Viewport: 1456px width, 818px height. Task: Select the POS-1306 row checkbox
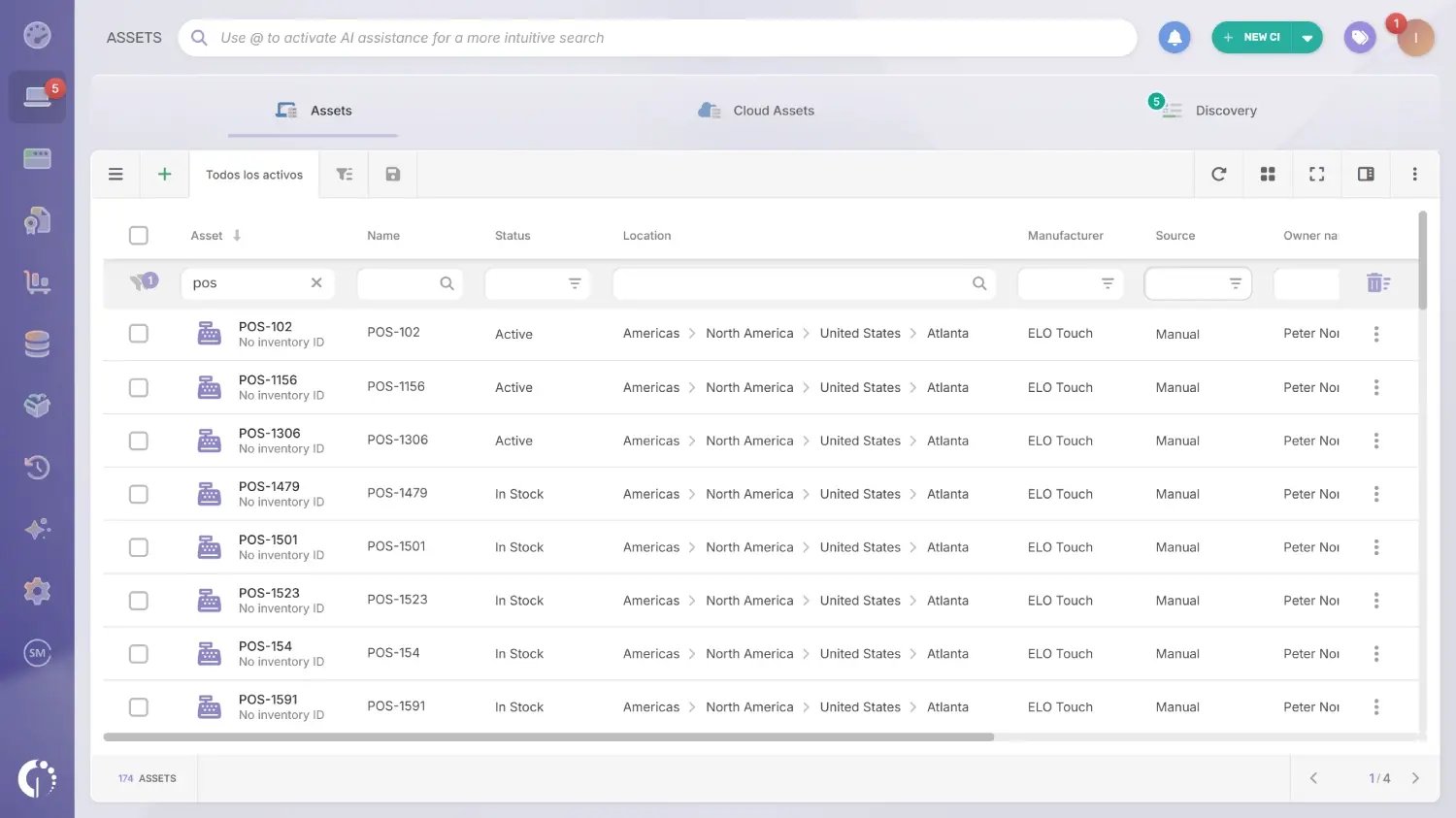pyautogui.click(x=139, y=441)
